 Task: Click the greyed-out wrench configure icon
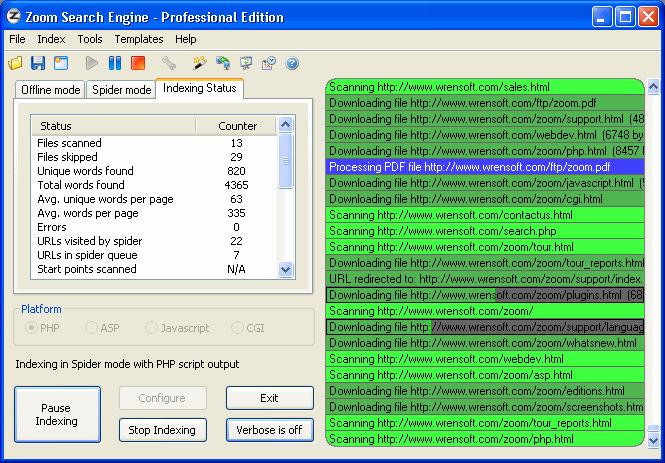(169, 64)
